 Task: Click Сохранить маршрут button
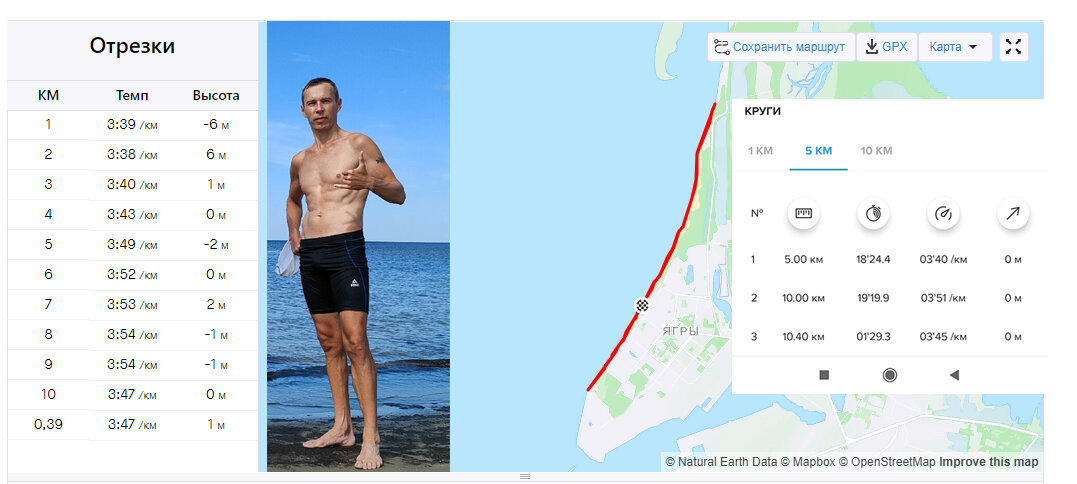[781, 47]
